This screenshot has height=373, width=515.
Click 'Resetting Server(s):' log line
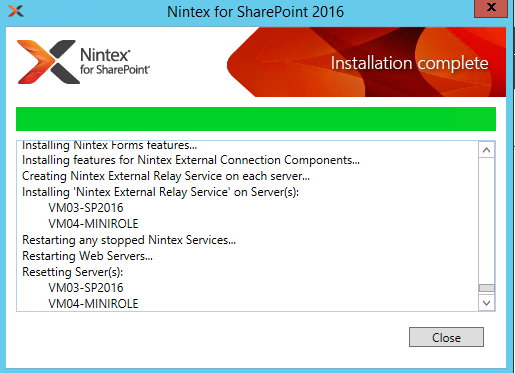tap(73, 272)
